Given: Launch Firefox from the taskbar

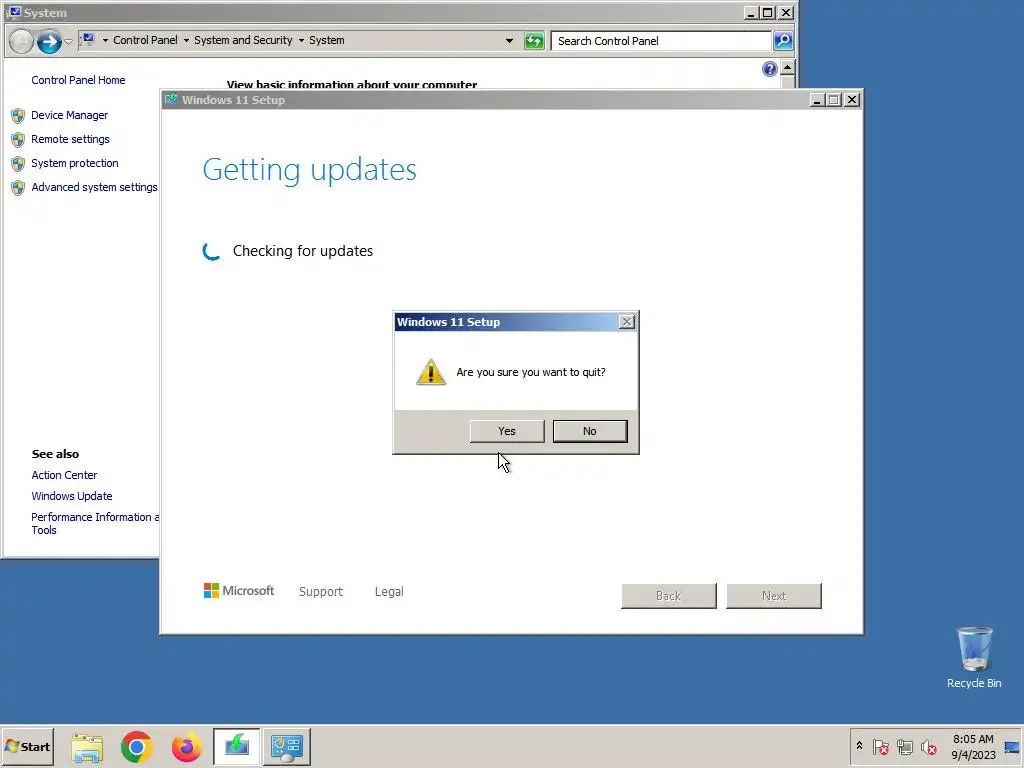Looking at the screenshot, I should tap(186, 746).
